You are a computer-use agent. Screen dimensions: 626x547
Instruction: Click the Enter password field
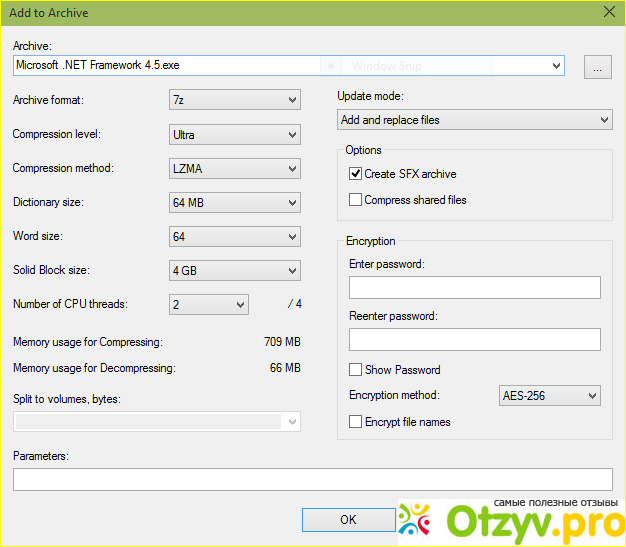point(474,288)
